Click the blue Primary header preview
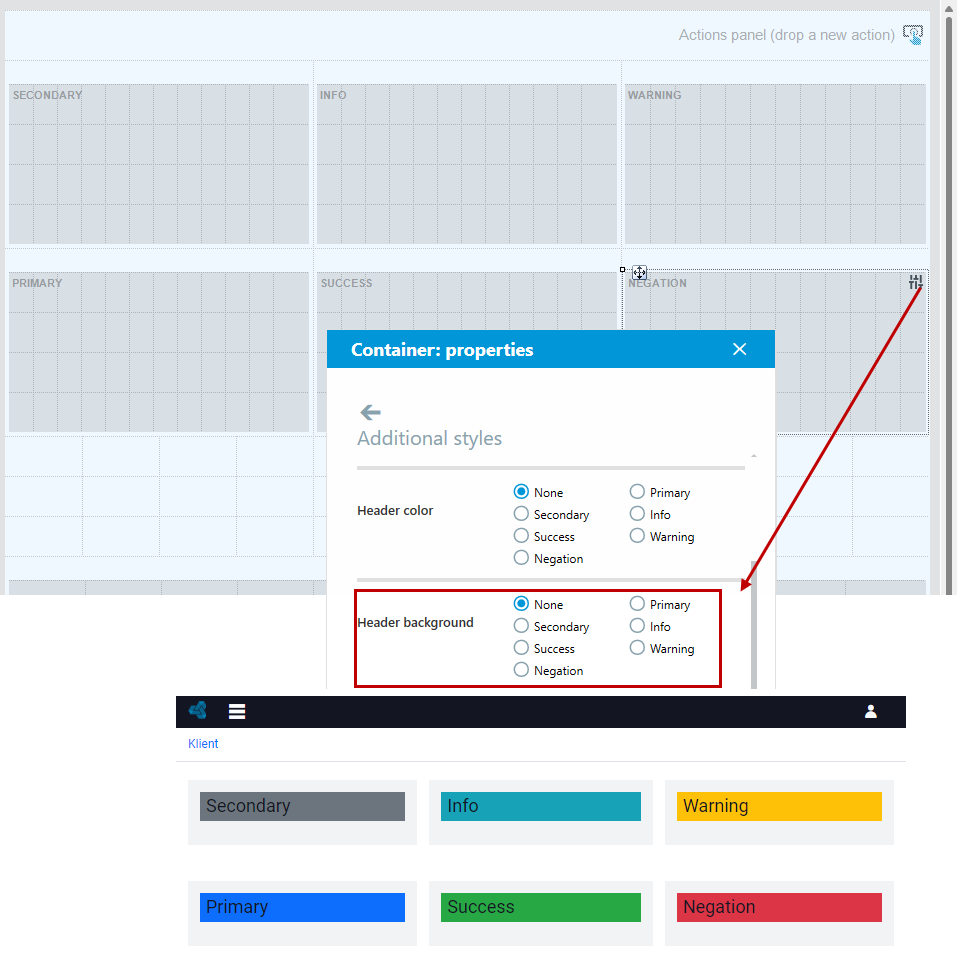Image resolution: width=957 pixels, height=958 pixels. [302, 907]
